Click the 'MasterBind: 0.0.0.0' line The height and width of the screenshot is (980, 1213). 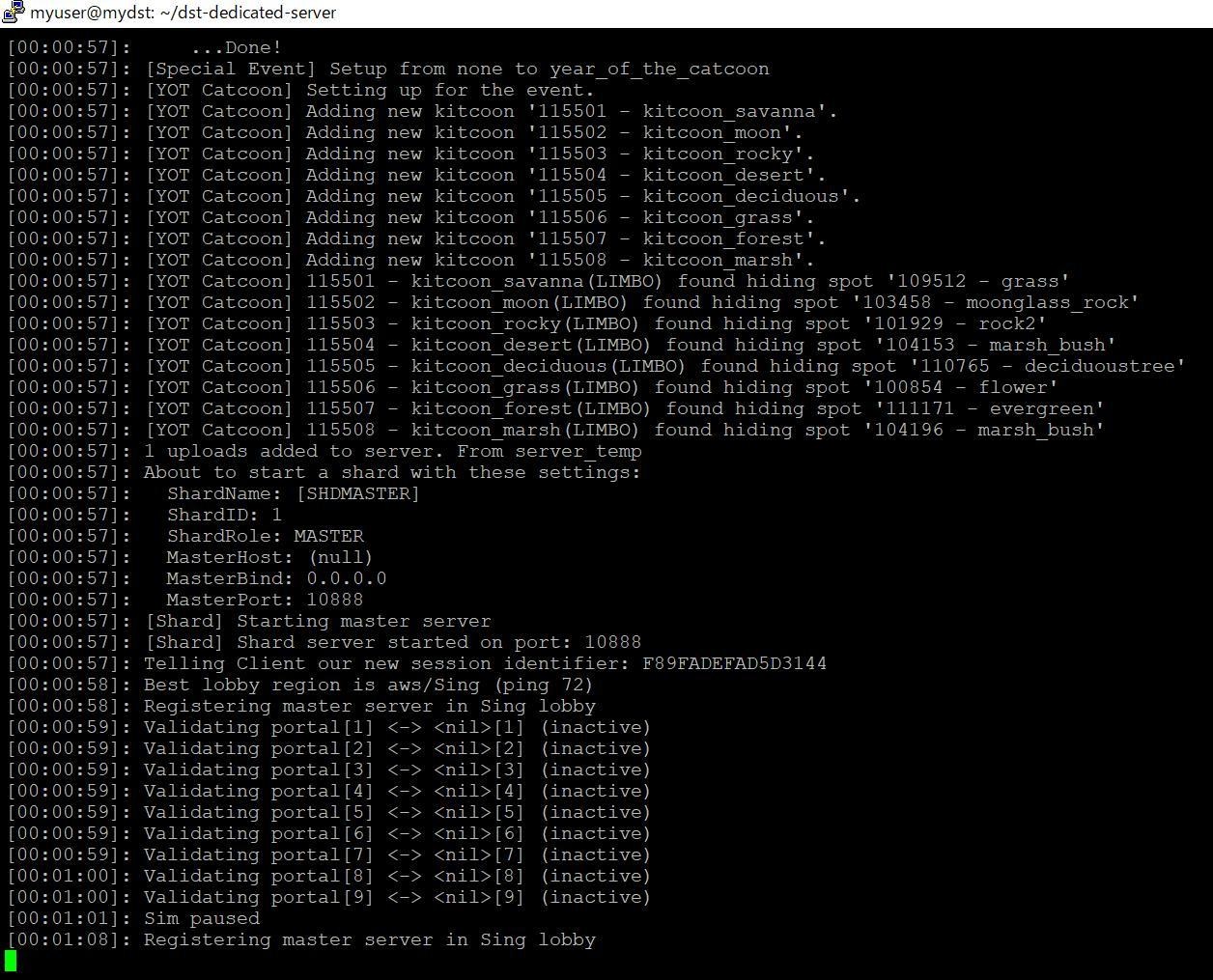coord(197,578)
